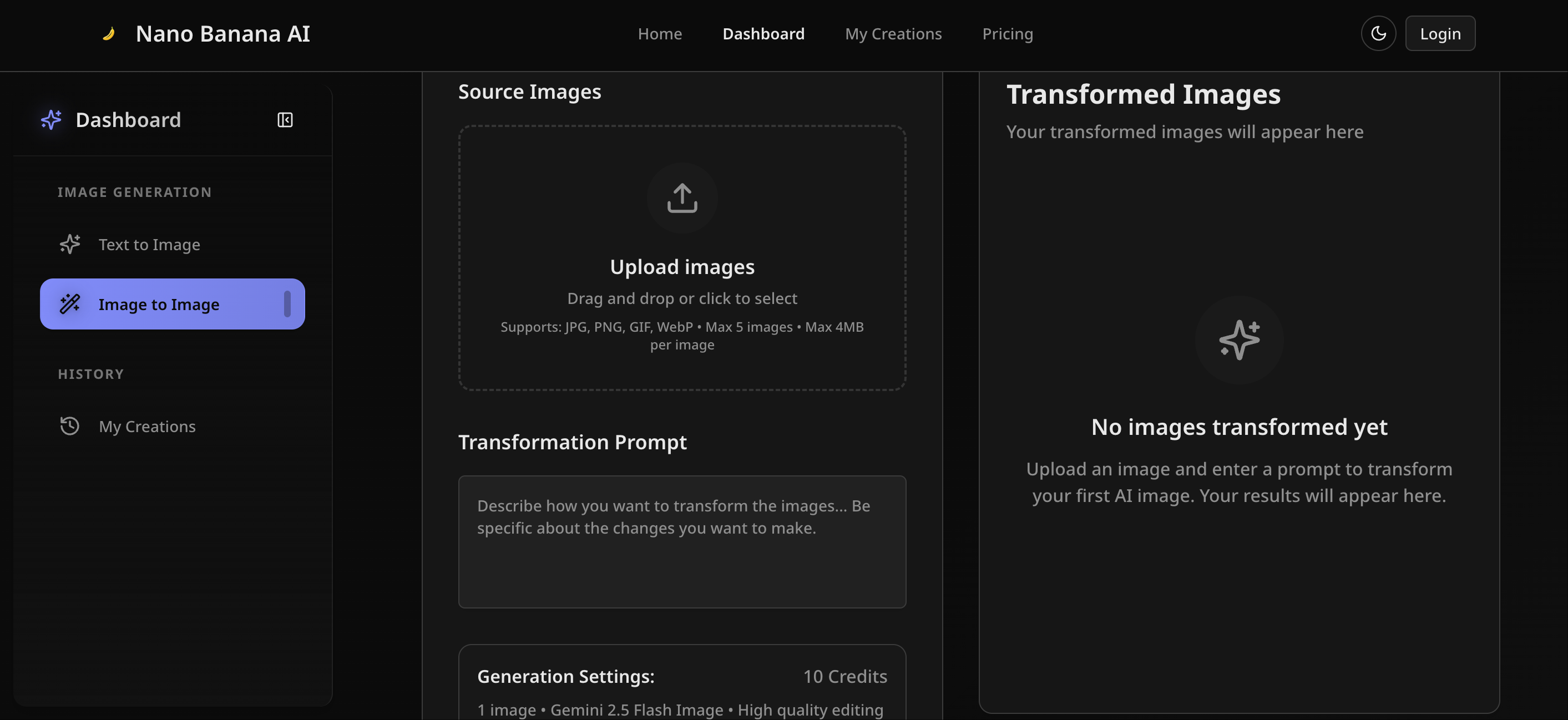Click the Generation Settings card
1568x720 pixels.
coord(682,682)
